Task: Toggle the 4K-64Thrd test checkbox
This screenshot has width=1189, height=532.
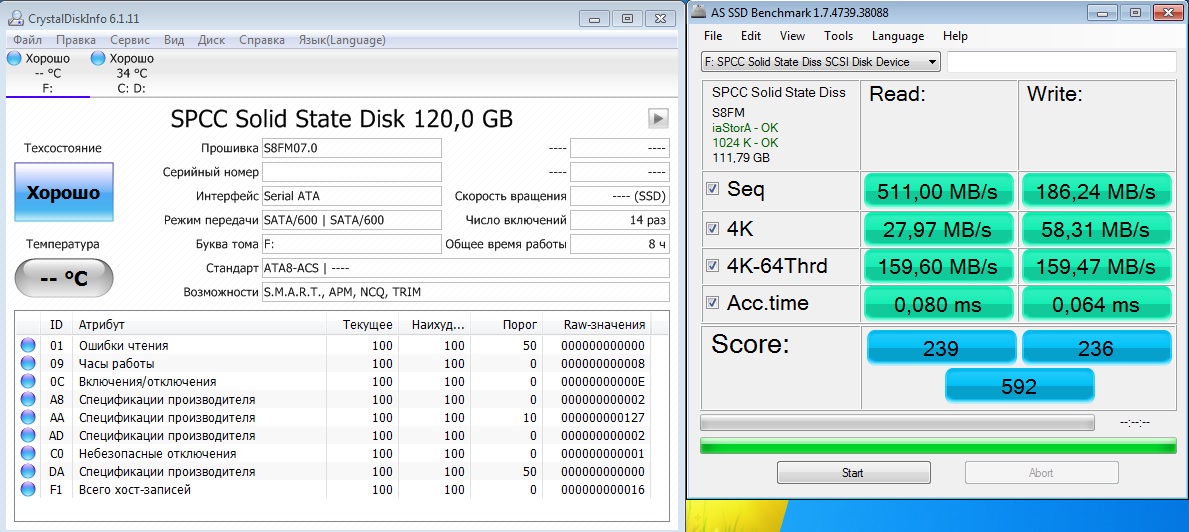Action: 712,265
